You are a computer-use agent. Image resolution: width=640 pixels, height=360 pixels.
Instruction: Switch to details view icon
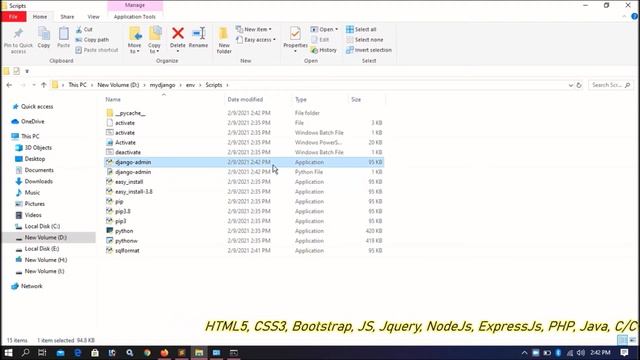[x=622, y=340]
